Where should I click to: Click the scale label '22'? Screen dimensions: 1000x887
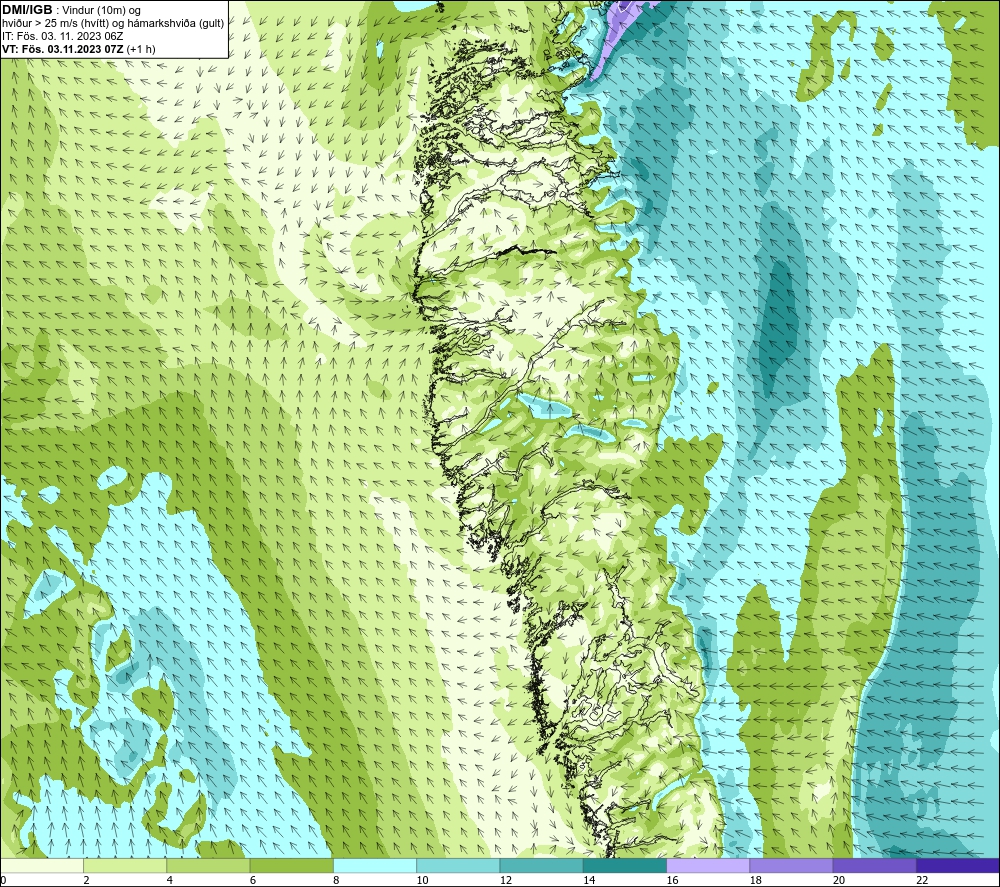pyautogui.click(x=922, y=880)
